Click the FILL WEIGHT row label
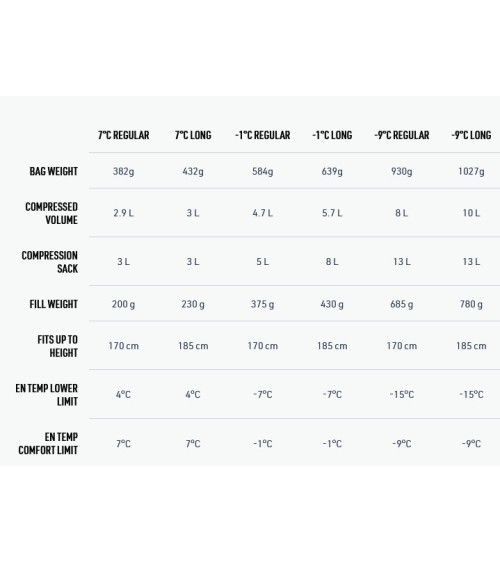The width and height of the screenshot is (500, 563). coord(53,304)
